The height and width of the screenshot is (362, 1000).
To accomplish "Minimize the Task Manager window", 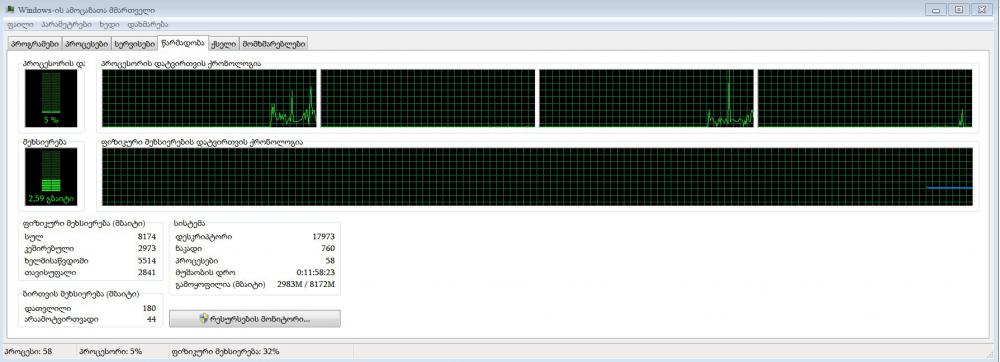I will [936, 10].
